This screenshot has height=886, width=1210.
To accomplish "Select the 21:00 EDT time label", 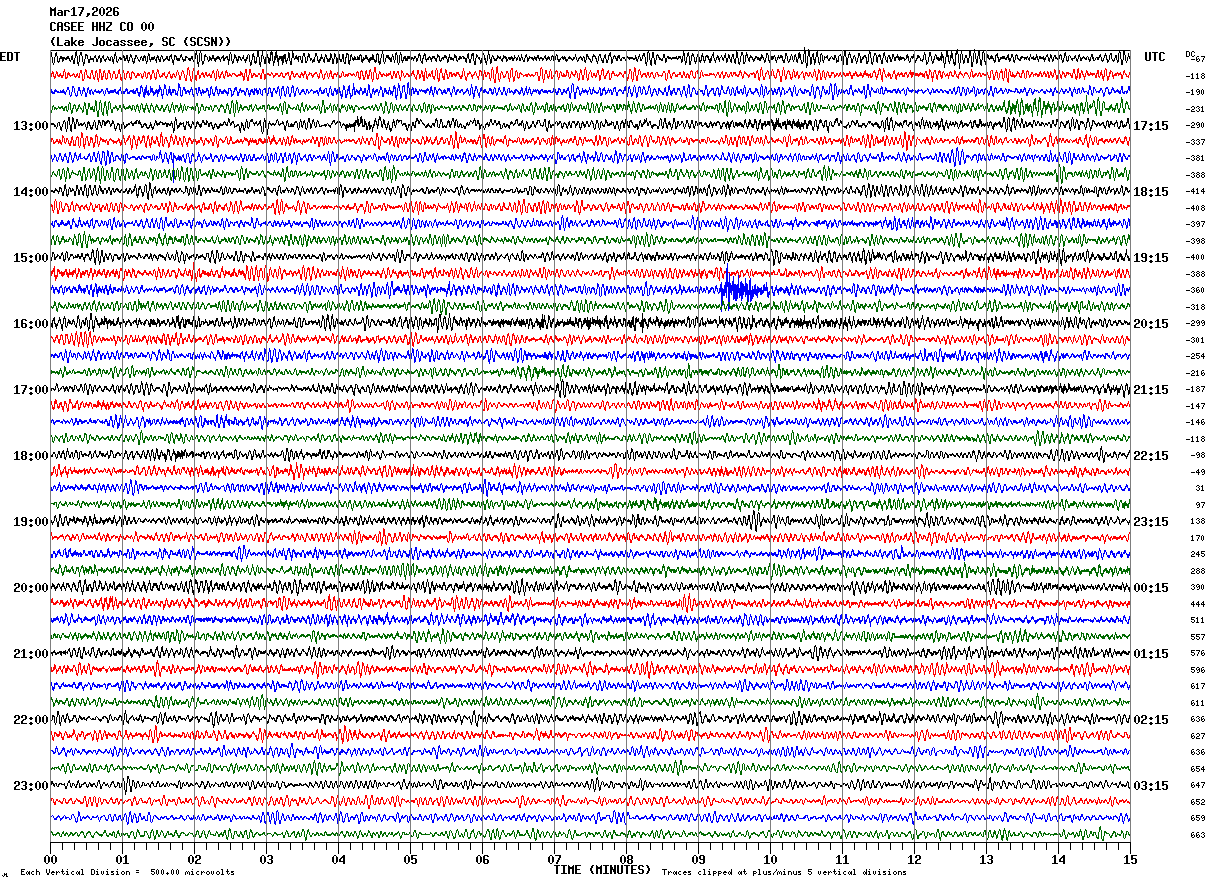I will coord(30,654).
